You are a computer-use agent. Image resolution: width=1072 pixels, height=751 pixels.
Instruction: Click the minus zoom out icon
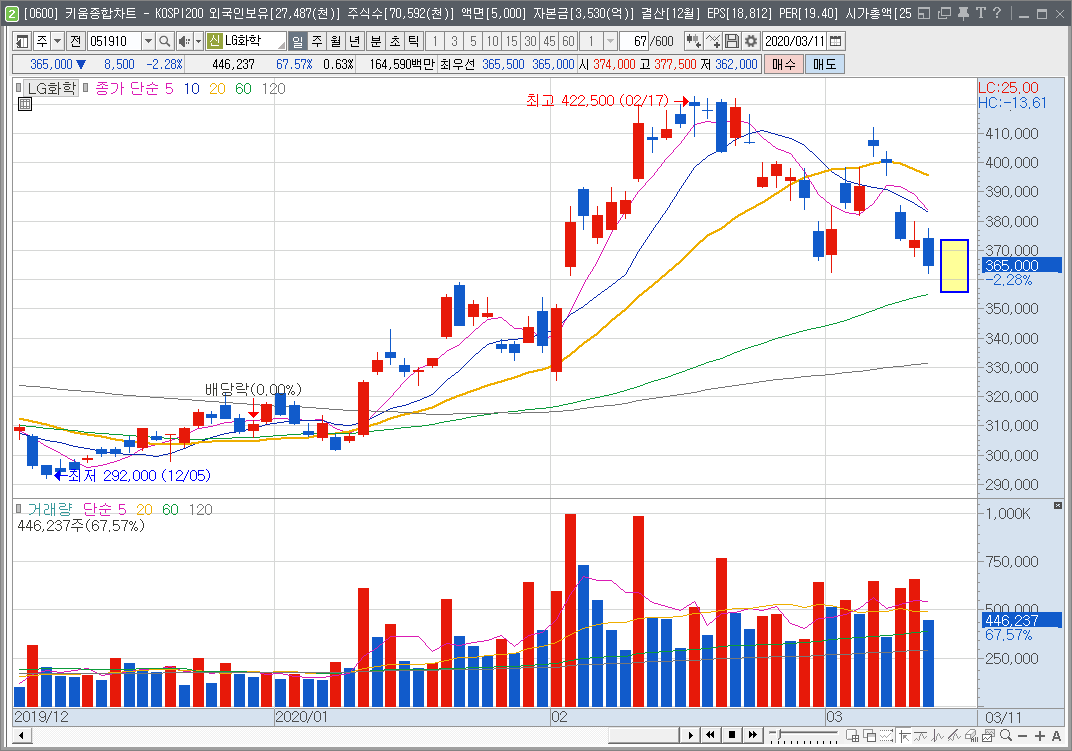coord(1023,736)
